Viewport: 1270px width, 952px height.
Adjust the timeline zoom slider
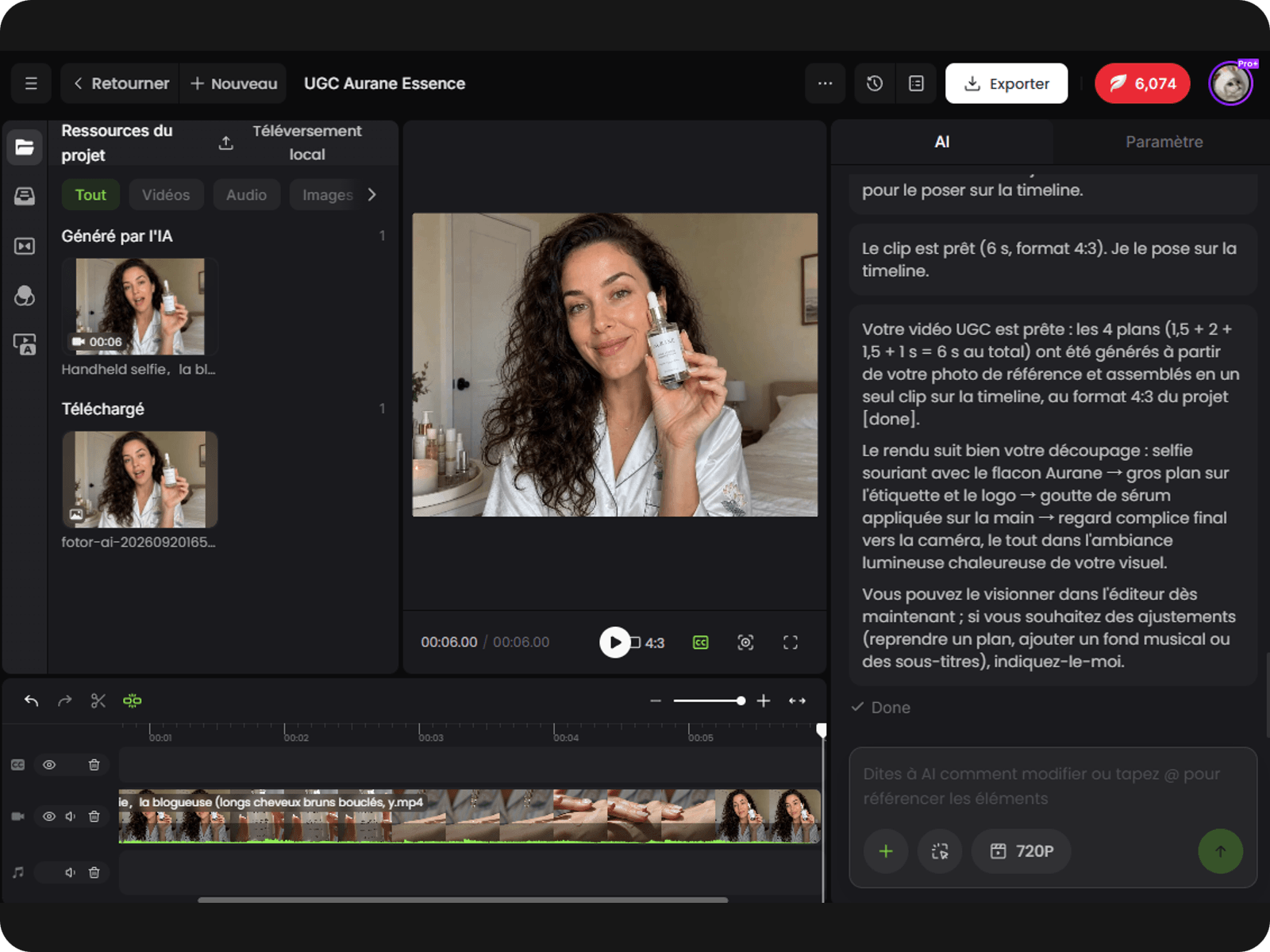pyautogui.click(x=710, y=701)
